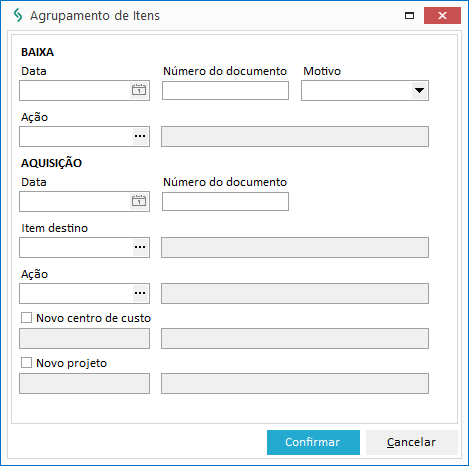
Task: Click into the Item destino code field
Action: click(76, 247)
